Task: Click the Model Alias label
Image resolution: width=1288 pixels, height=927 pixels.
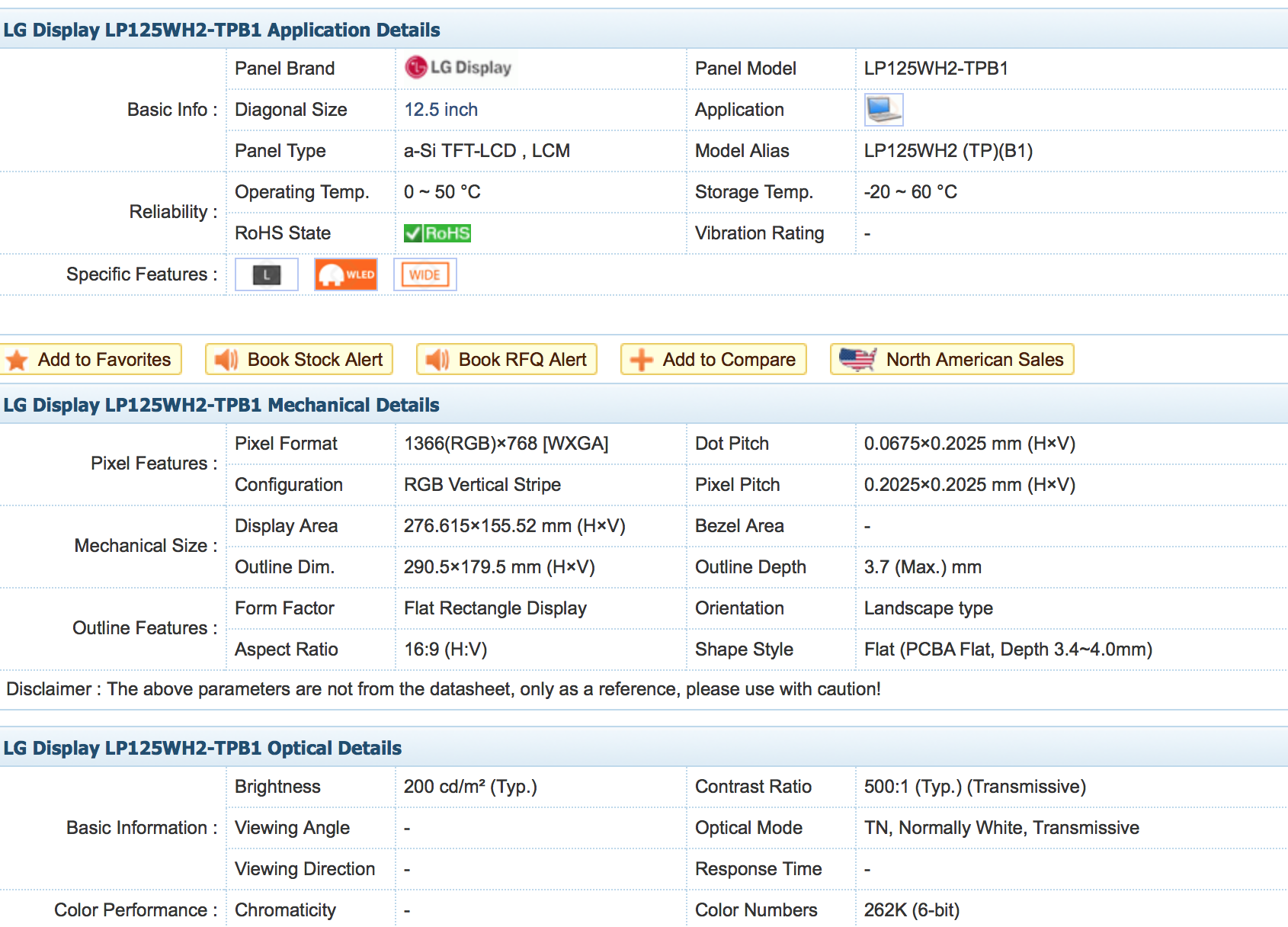Action: (742, 151)
